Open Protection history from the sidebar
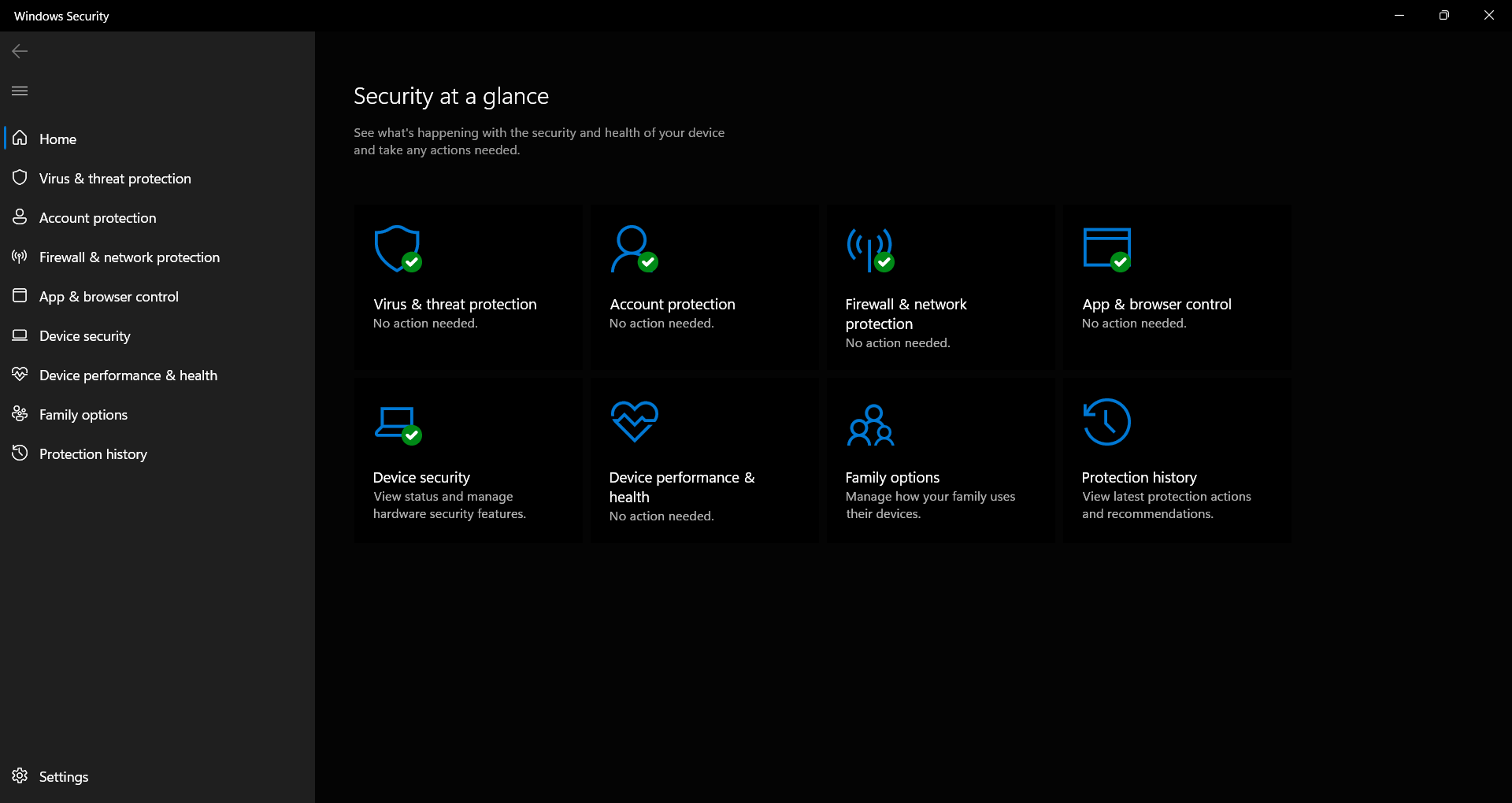 pos(93,454)
